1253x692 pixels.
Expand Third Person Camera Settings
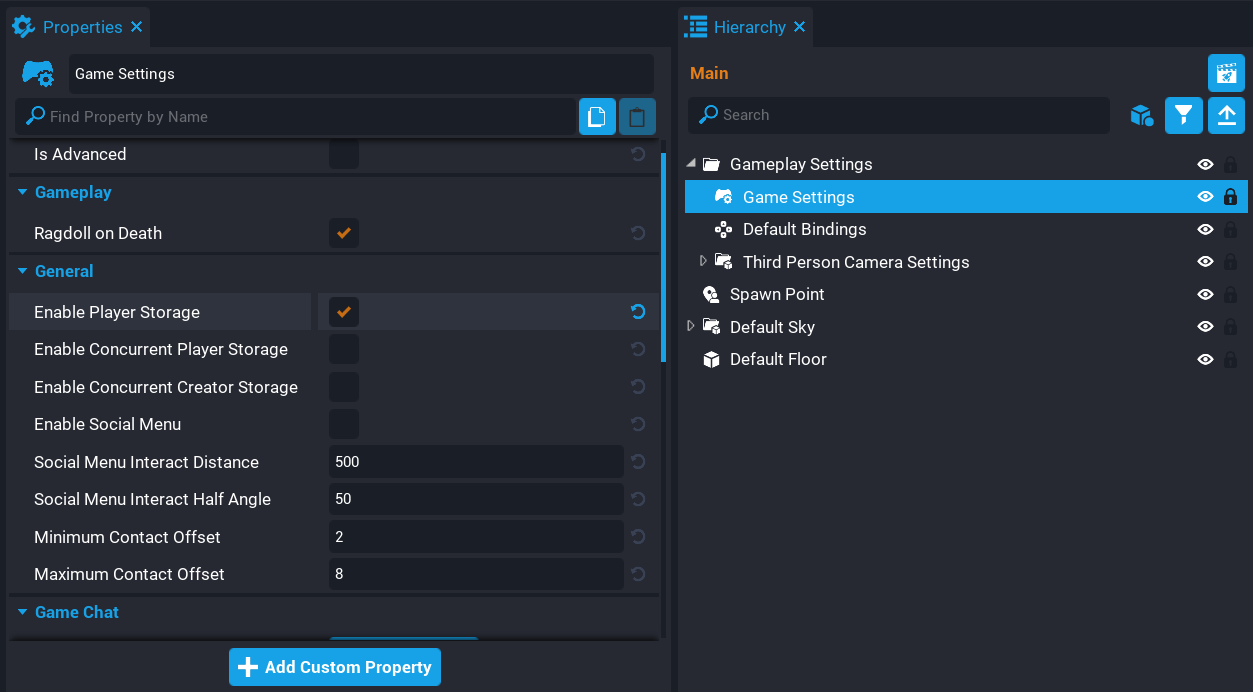(703, 261)
